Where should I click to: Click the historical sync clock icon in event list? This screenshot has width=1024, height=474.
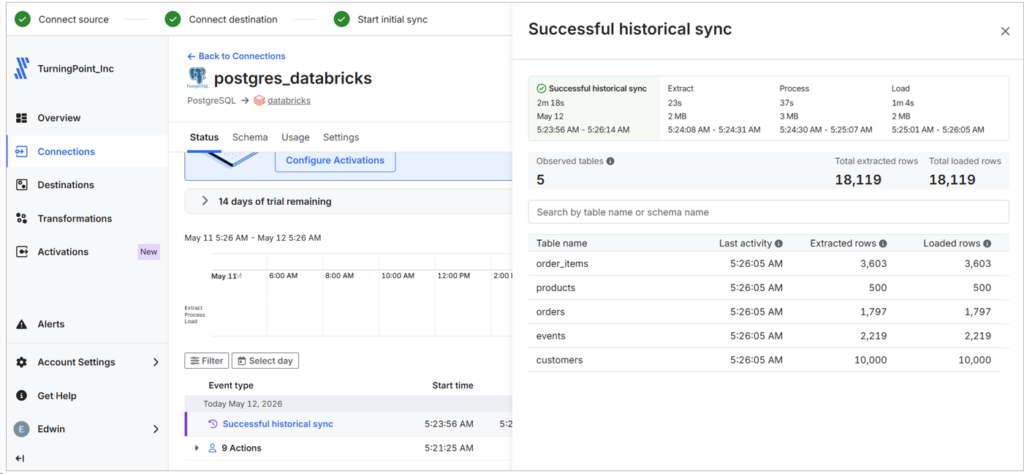point(212,424)
